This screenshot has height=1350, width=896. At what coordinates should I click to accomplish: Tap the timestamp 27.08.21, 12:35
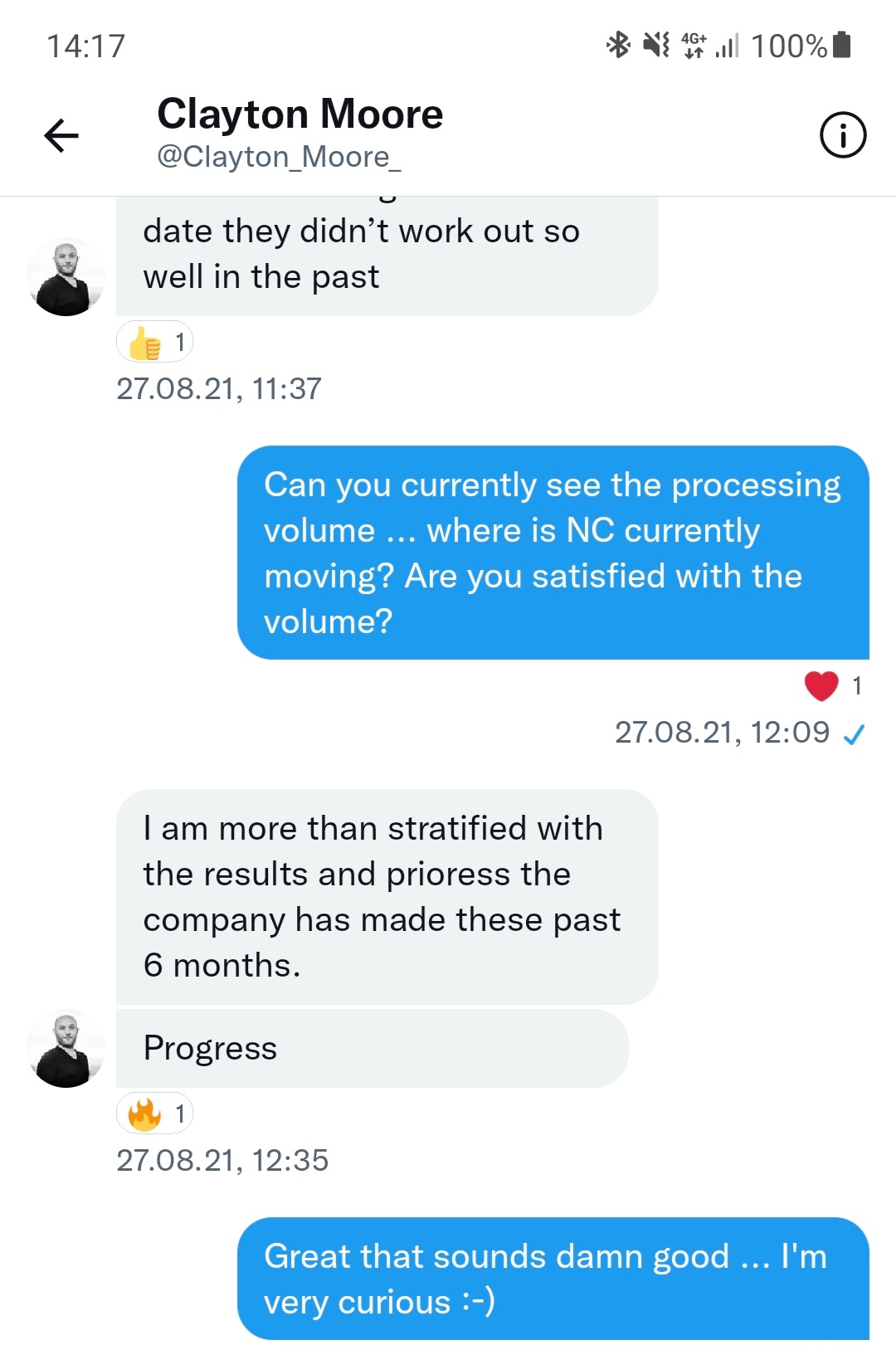tap(223, 1161)
